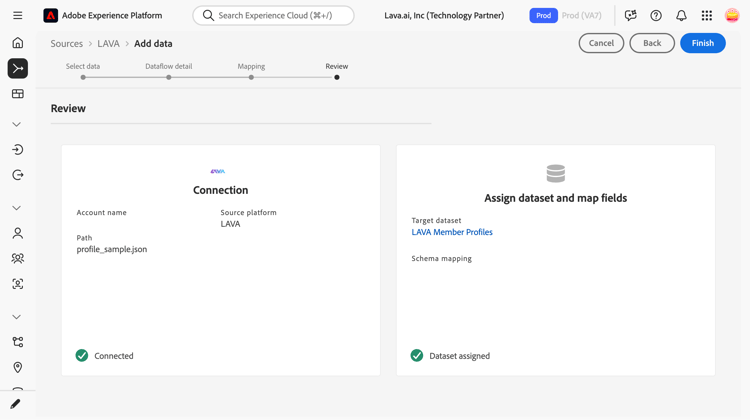
Task: Click the Target dataset label
Action: tap(436, 221)
